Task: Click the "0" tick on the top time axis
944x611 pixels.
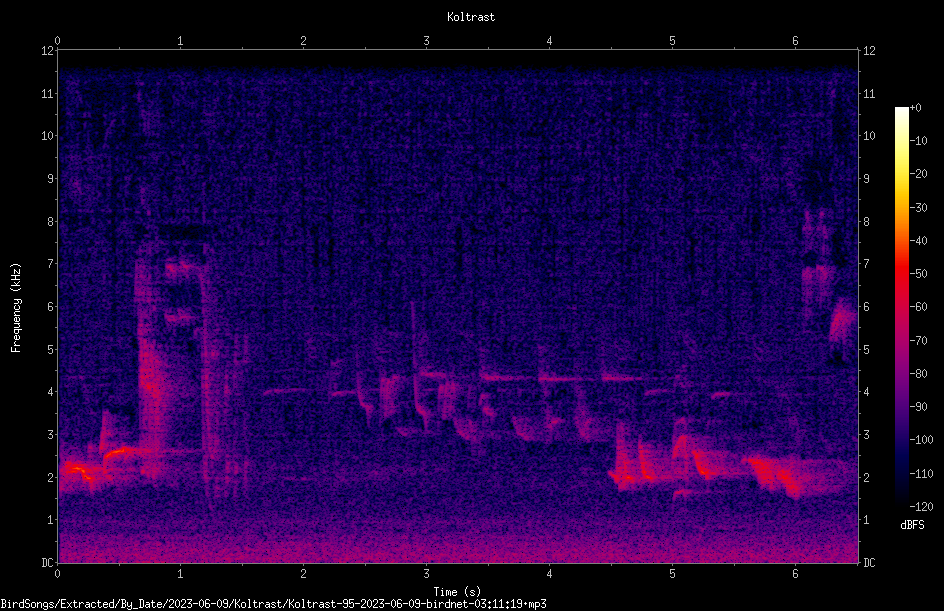Action: pyautogui.click(x=57, y=41)
